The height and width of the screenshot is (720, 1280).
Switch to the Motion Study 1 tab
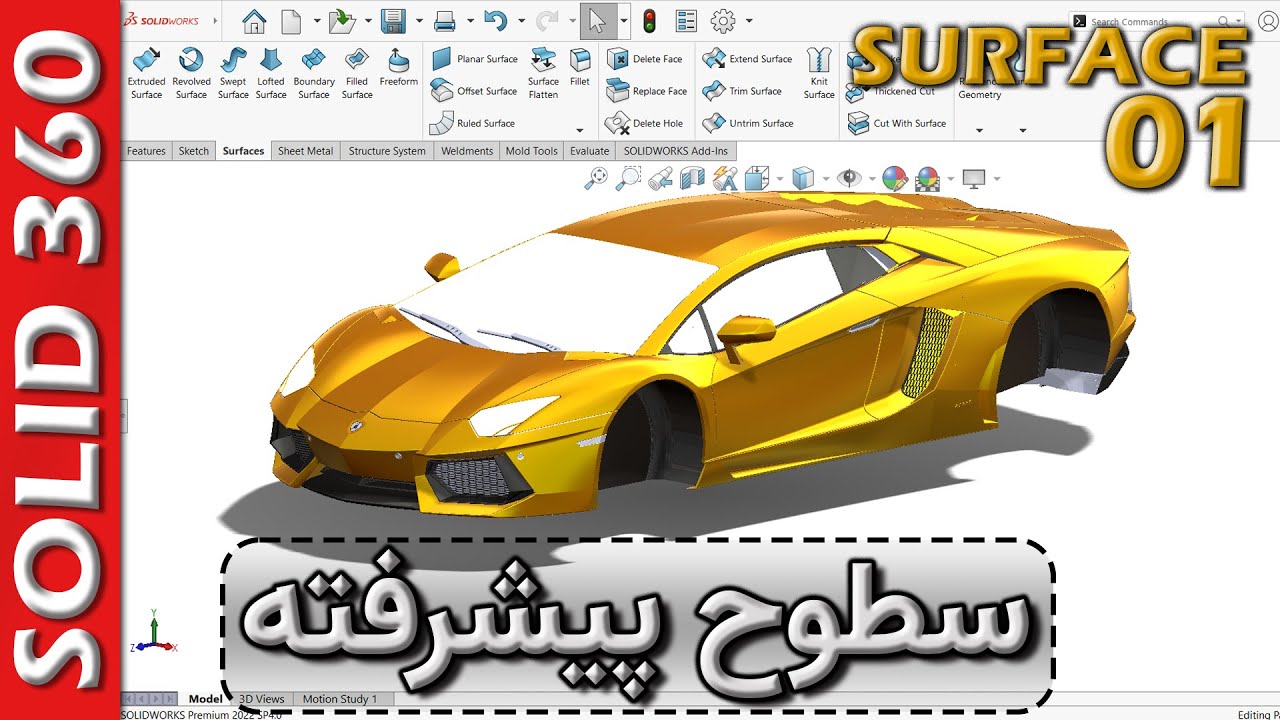pyautogui.click(x=340, y=699)
